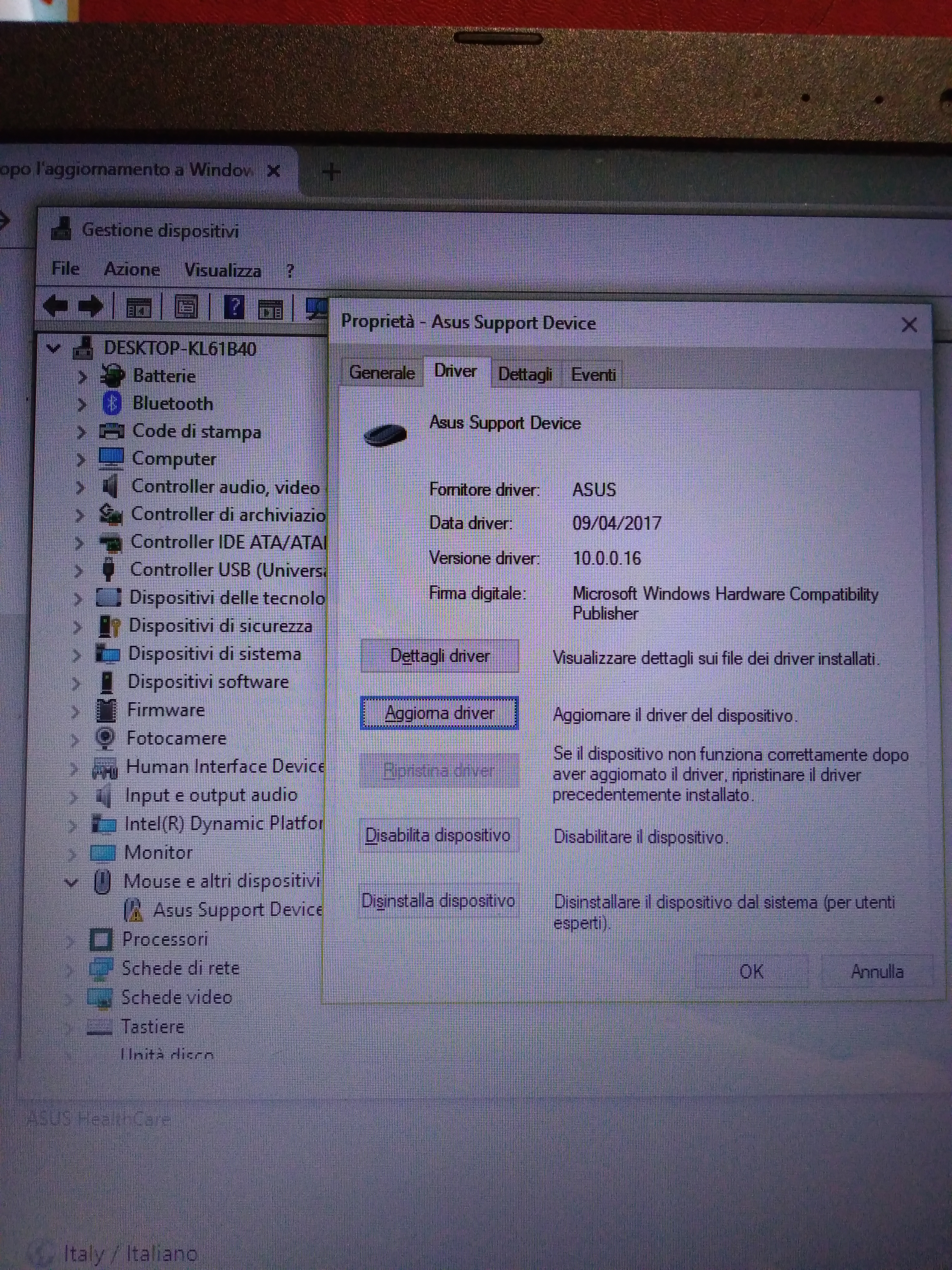Open the Visualizza menu

tap(223, 270)
